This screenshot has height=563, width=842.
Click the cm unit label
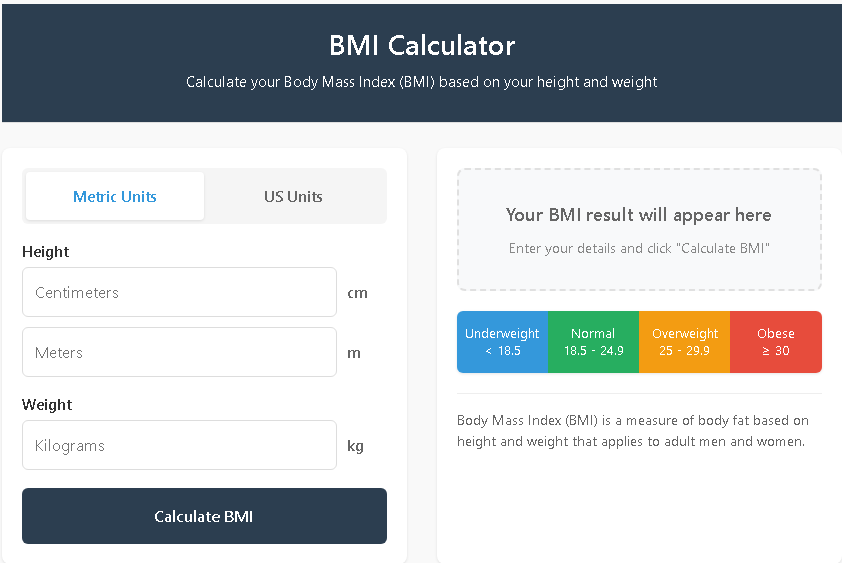[357, 293]
